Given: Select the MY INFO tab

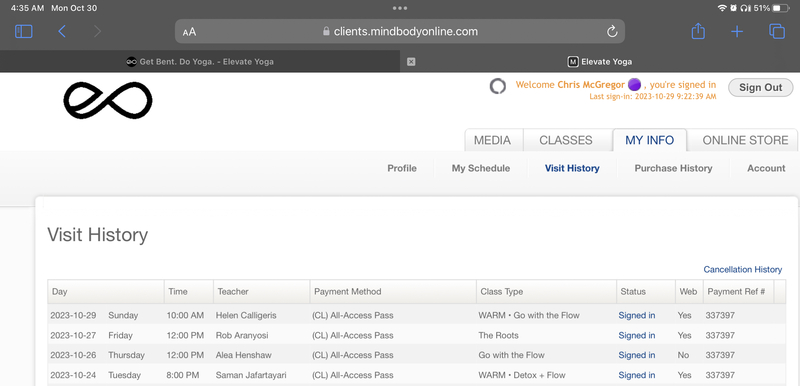Looking at the screenshot, I should [x=649, y=140].
